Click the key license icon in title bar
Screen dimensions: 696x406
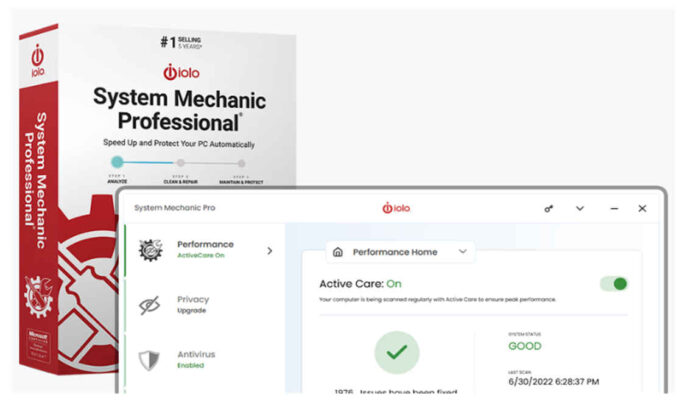point(549,209)
